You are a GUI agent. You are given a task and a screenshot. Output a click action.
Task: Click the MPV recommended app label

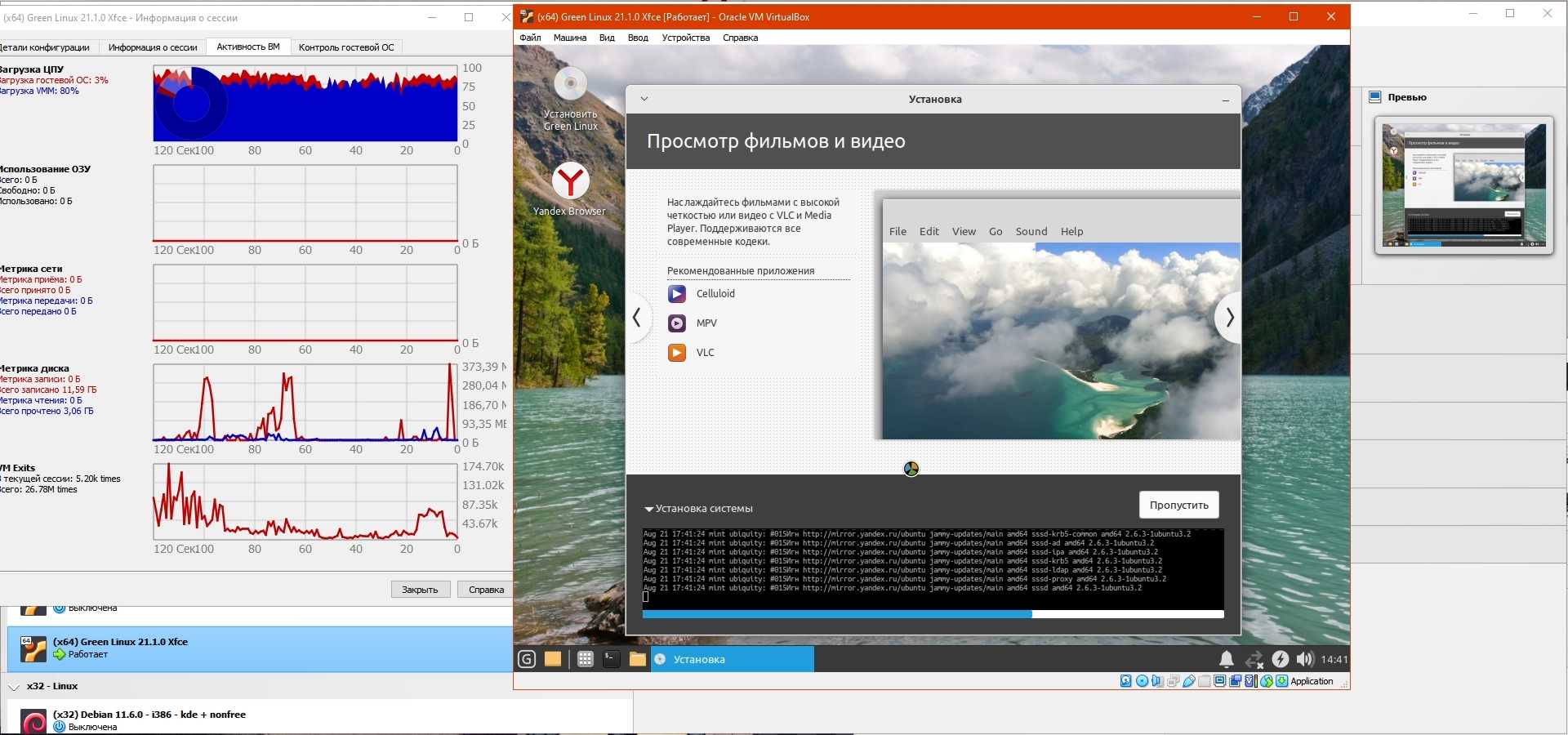point(706,323)
